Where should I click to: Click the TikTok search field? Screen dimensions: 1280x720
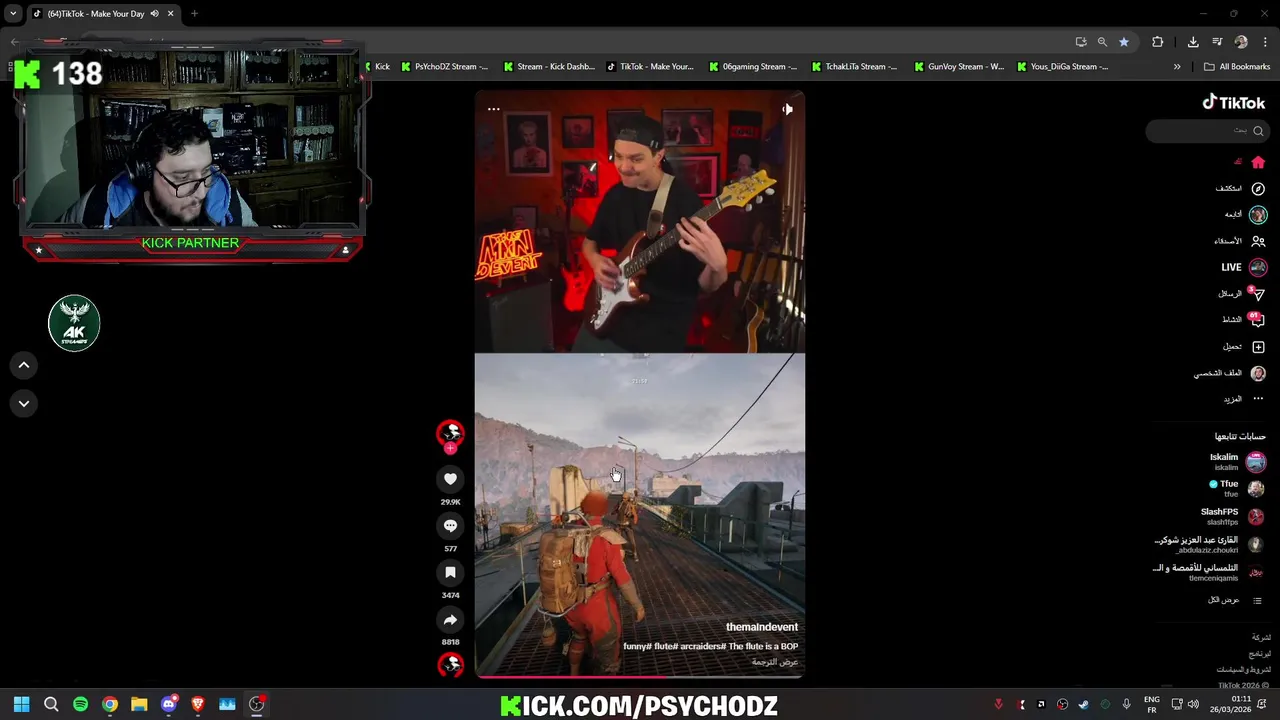point(1206,130)
